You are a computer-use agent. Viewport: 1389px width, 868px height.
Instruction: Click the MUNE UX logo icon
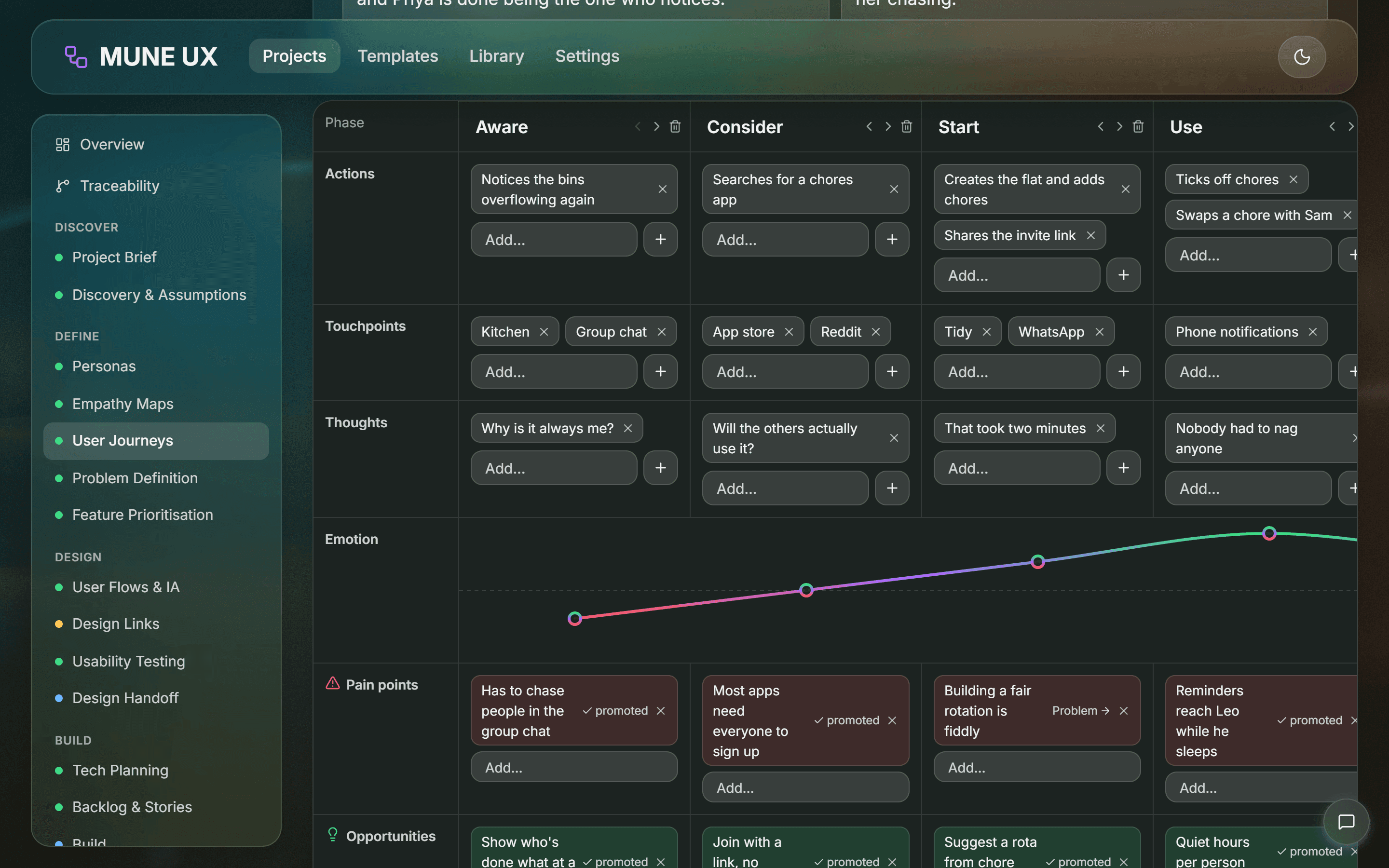pos(75,57)
